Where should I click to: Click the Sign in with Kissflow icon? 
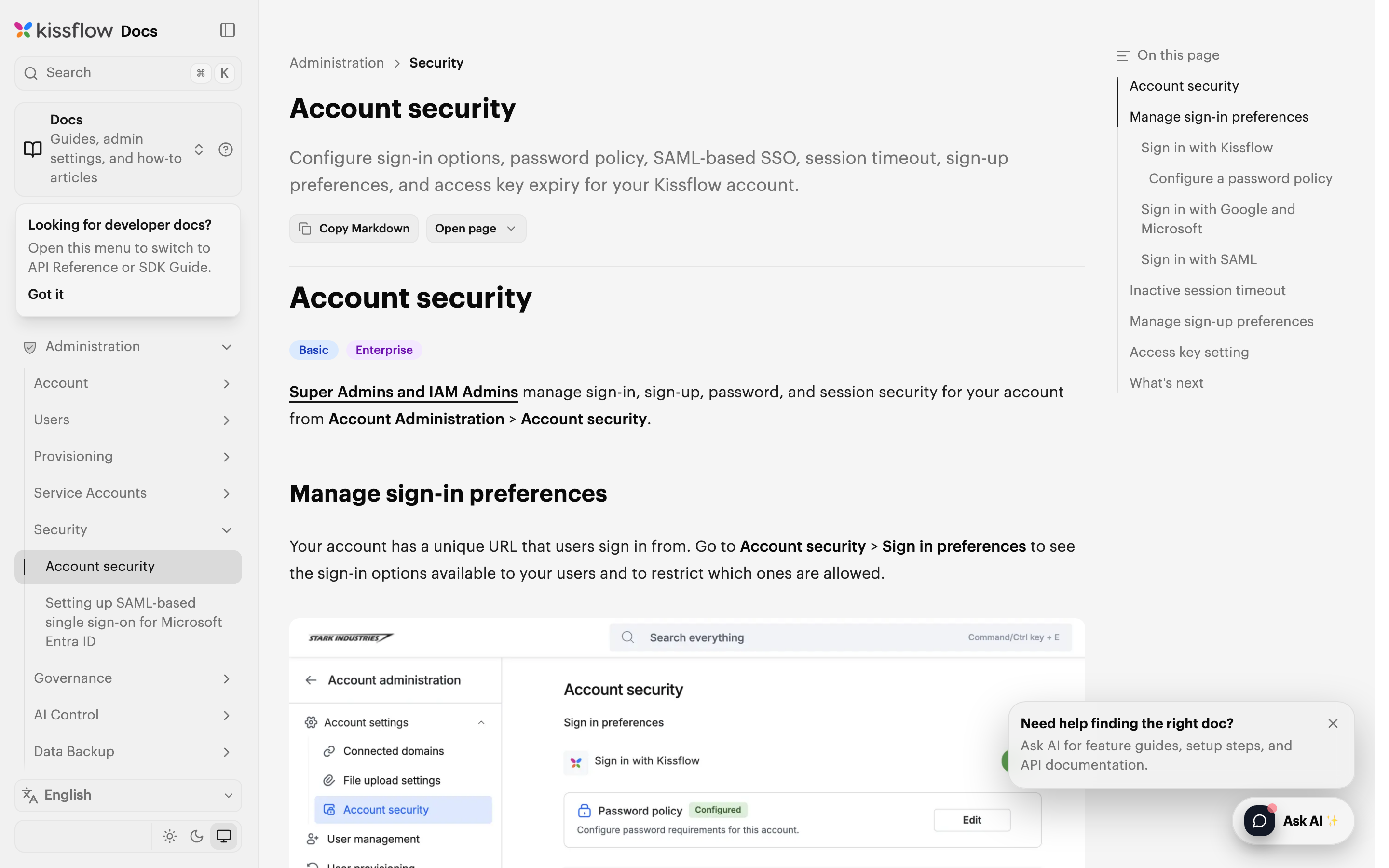click(576, 762)
